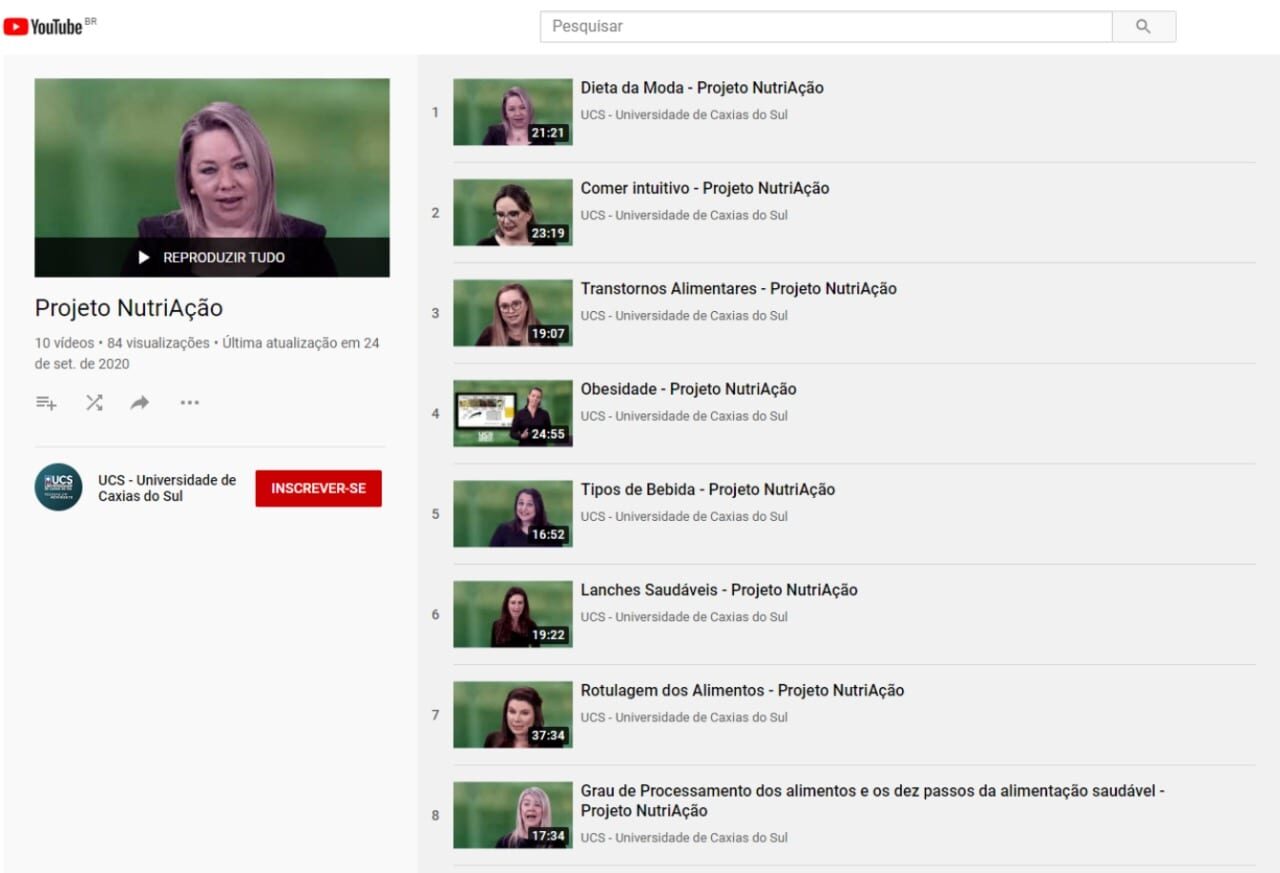Viewport: 1280px width, 873px height.
Task: Visit the channel link under Comer intuitivo
Action: click(x=684, y=215)
